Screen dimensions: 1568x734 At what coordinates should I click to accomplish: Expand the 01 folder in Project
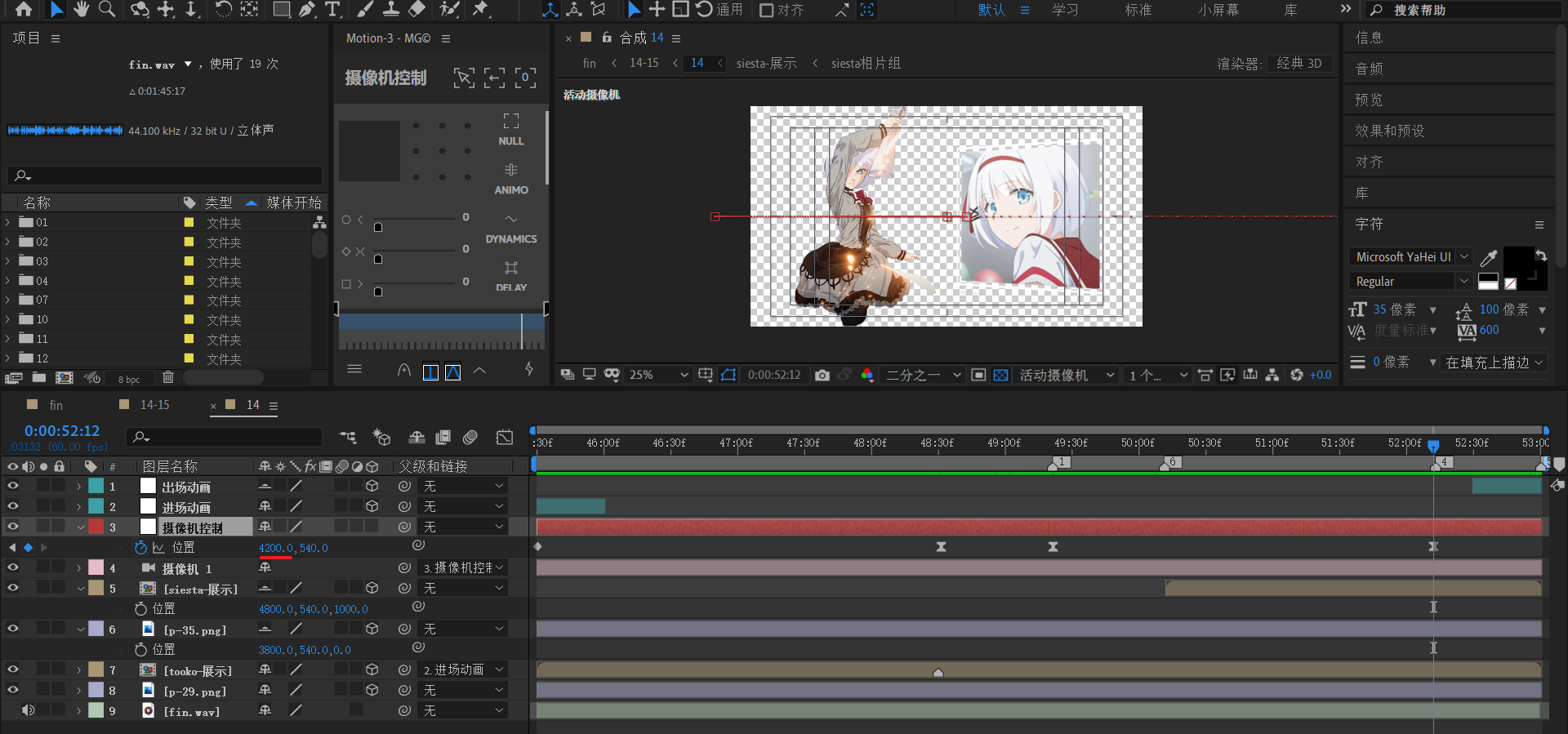tap(8, 222)
